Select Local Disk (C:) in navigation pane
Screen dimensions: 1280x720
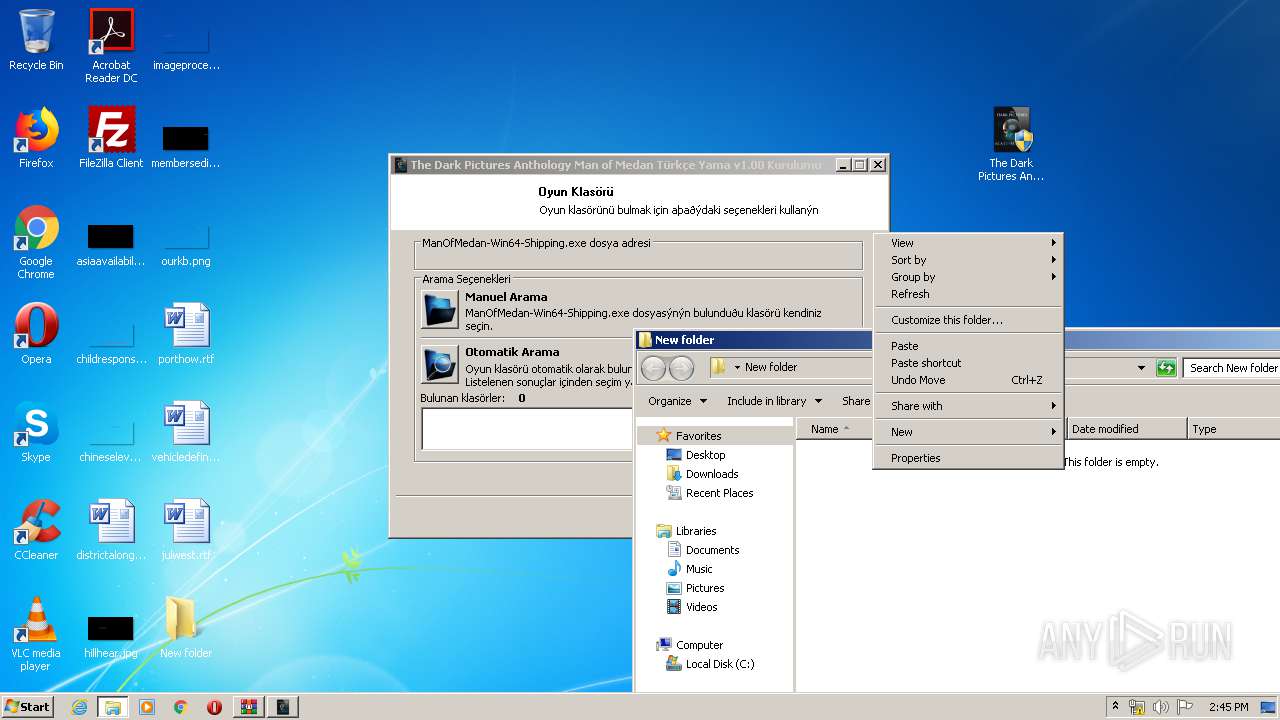pos(719,664)
